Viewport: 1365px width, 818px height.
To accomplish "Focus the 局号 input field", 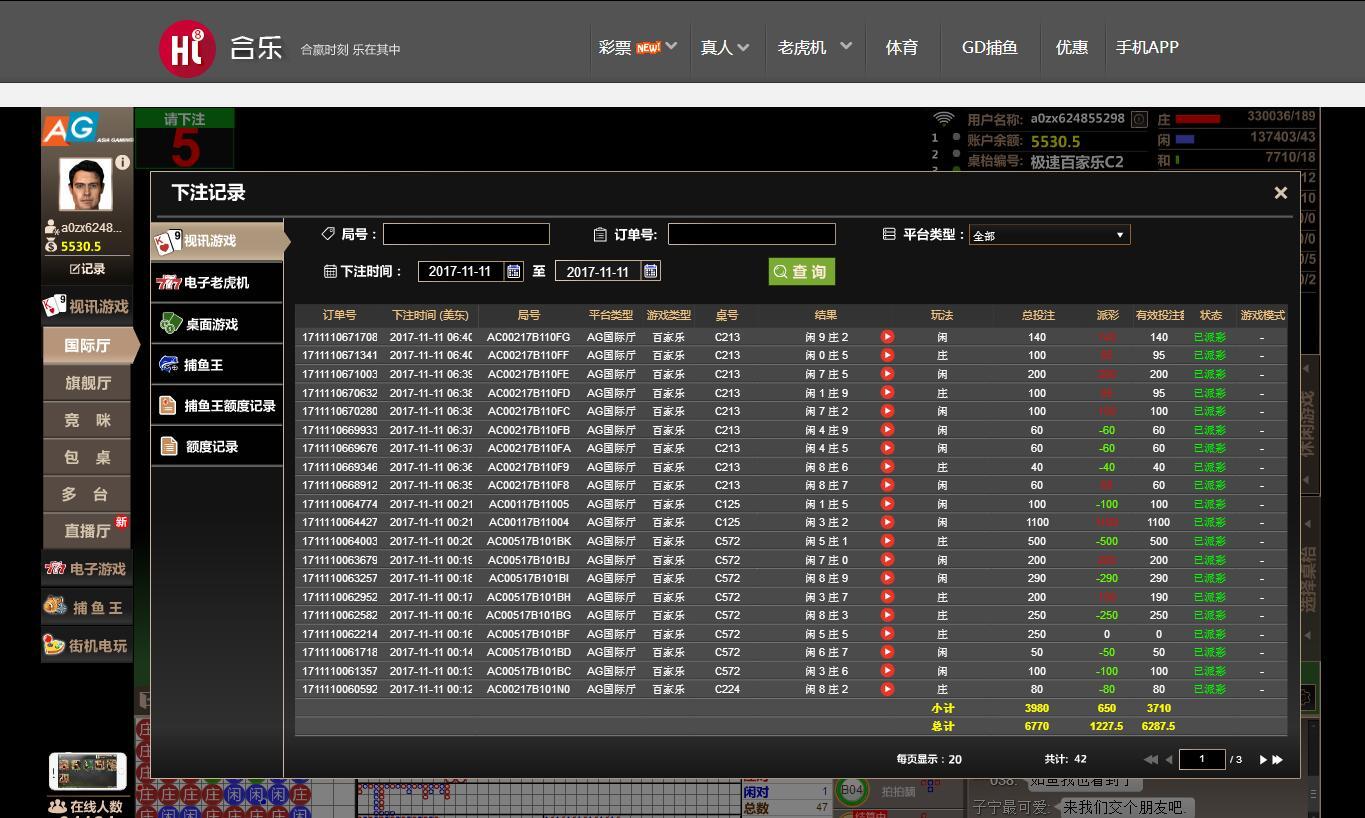I will tap(466, 234).
